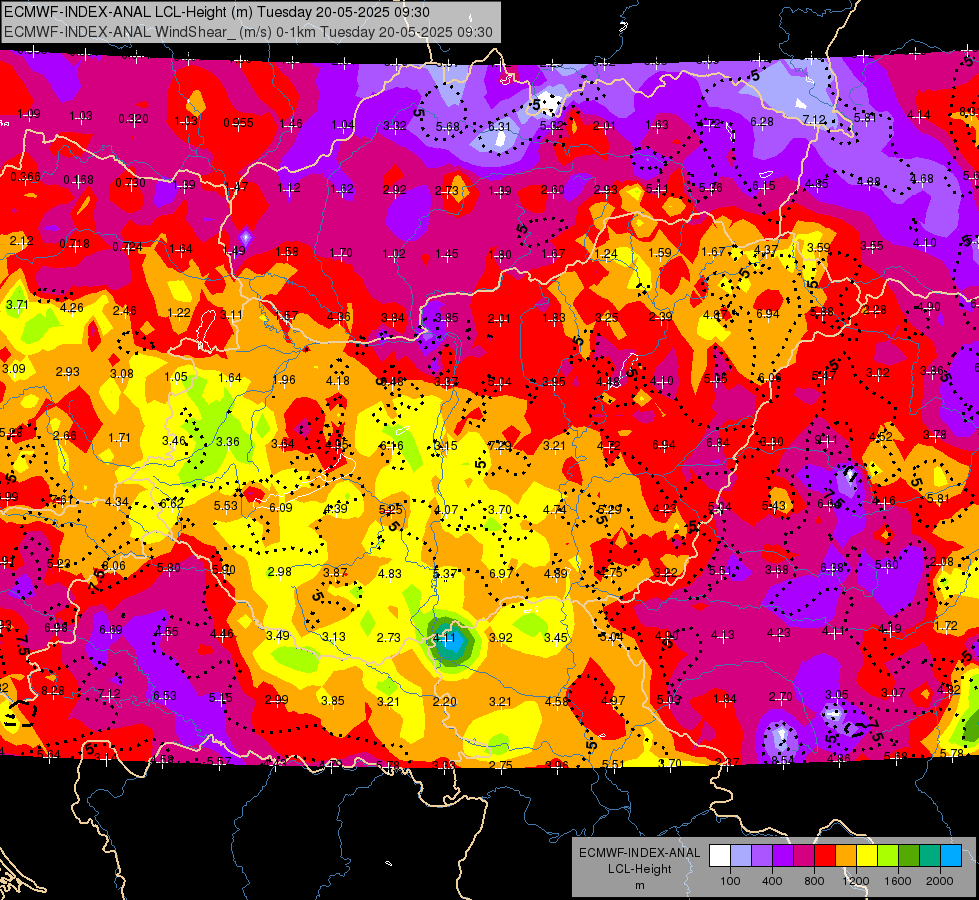Screen dimensions: 979x900
Task: Click the wind shear value 3.87
Action: point(335,573)
